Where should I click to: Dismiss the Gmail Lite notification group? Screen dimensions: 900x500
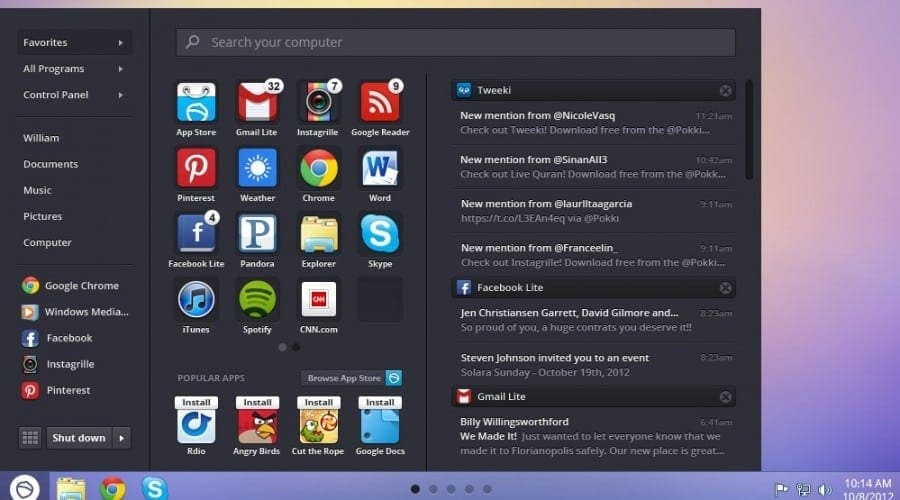[725, 397]
